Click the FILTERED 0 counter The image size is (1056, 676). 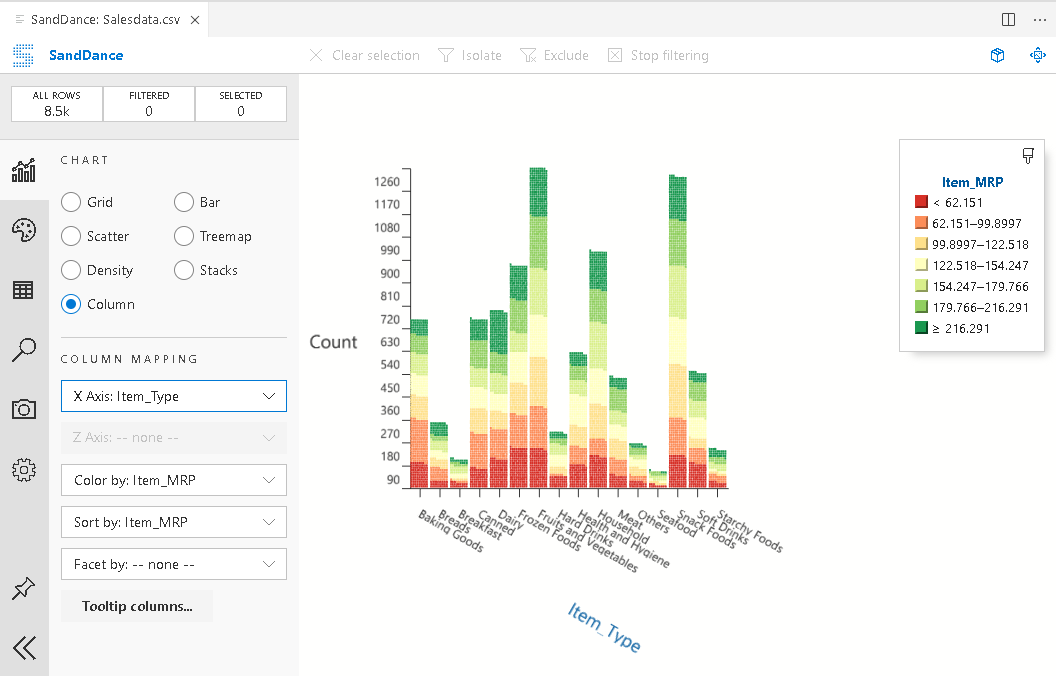coord(149,104)
